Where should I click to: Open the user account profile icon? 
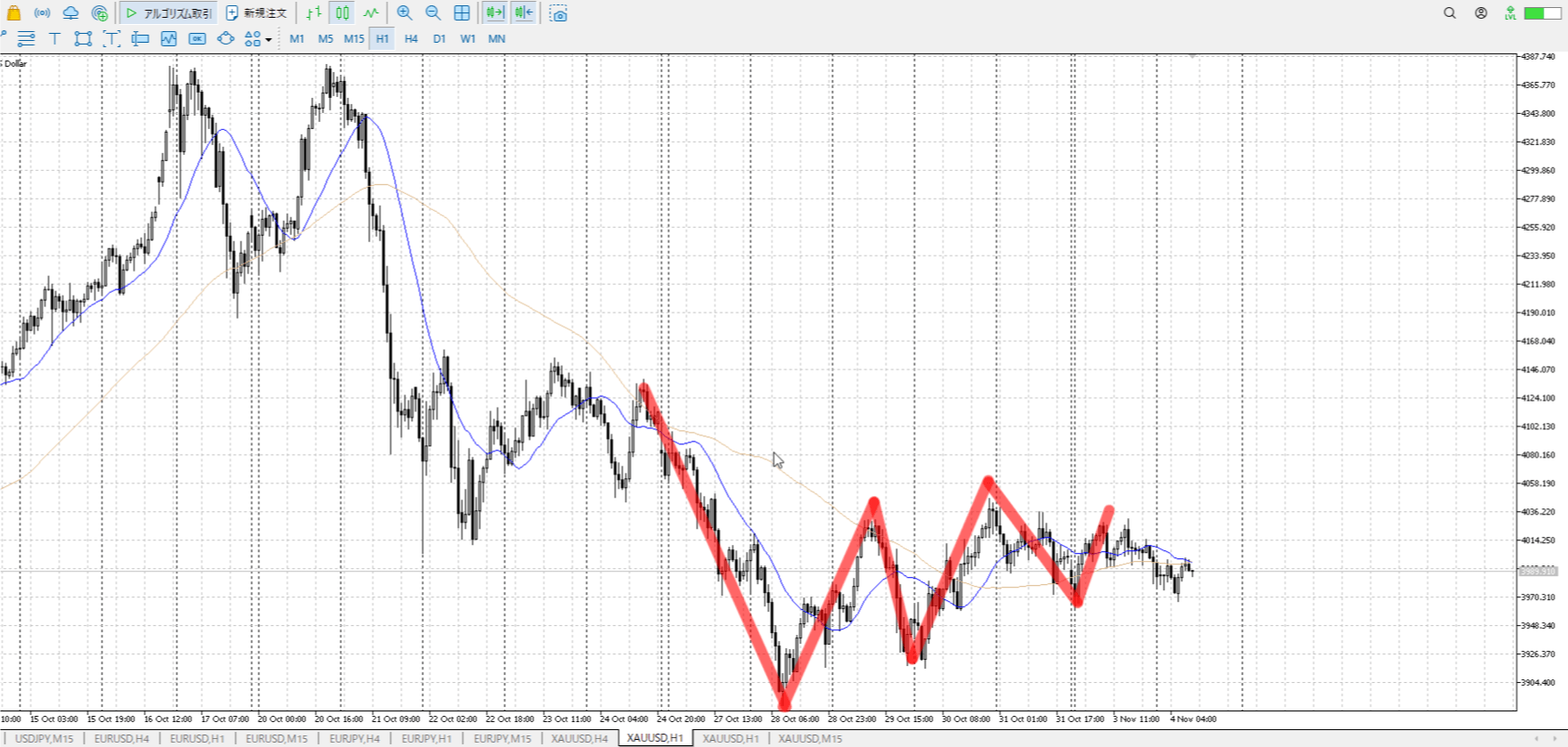tap(1481, 13)
